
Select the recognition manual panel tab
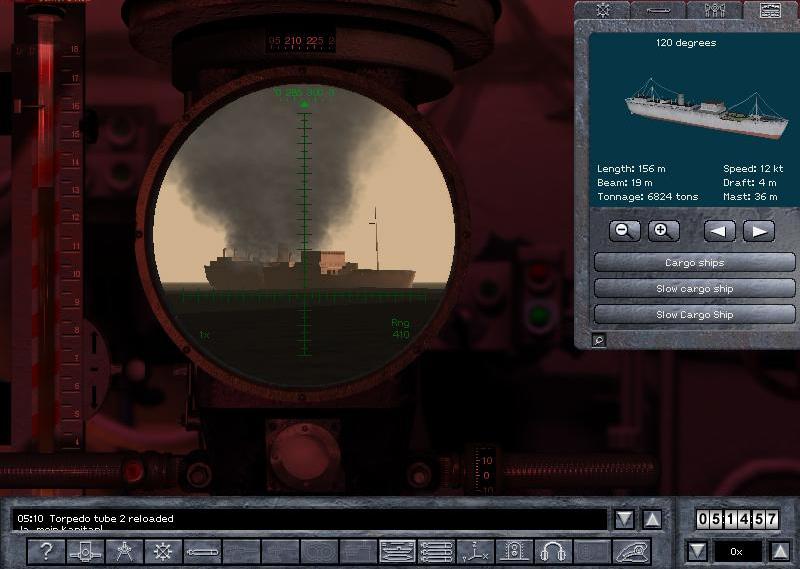771,10
